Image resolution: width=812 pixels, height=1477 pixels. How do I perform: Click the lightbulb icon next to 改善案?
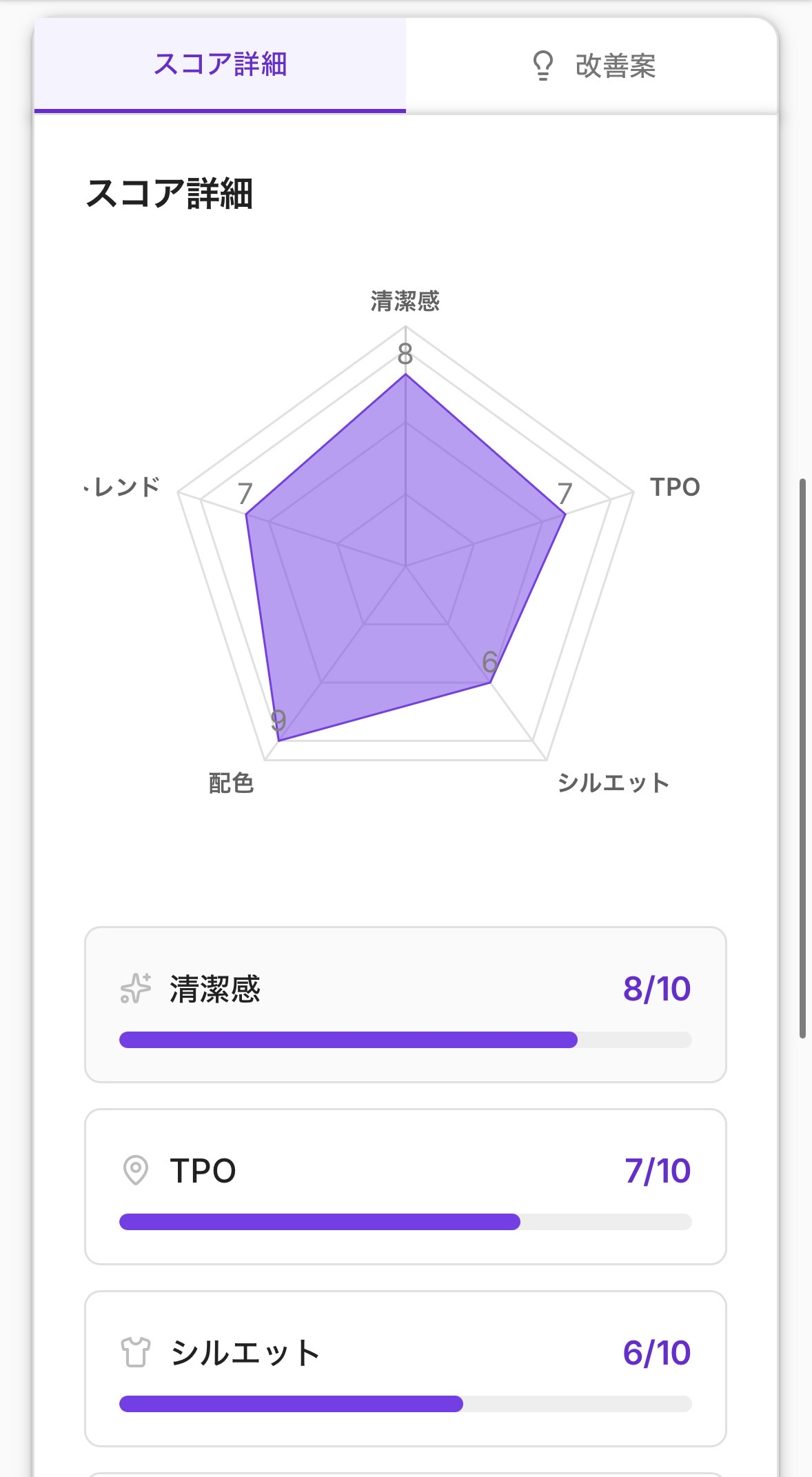click(543, 66)
